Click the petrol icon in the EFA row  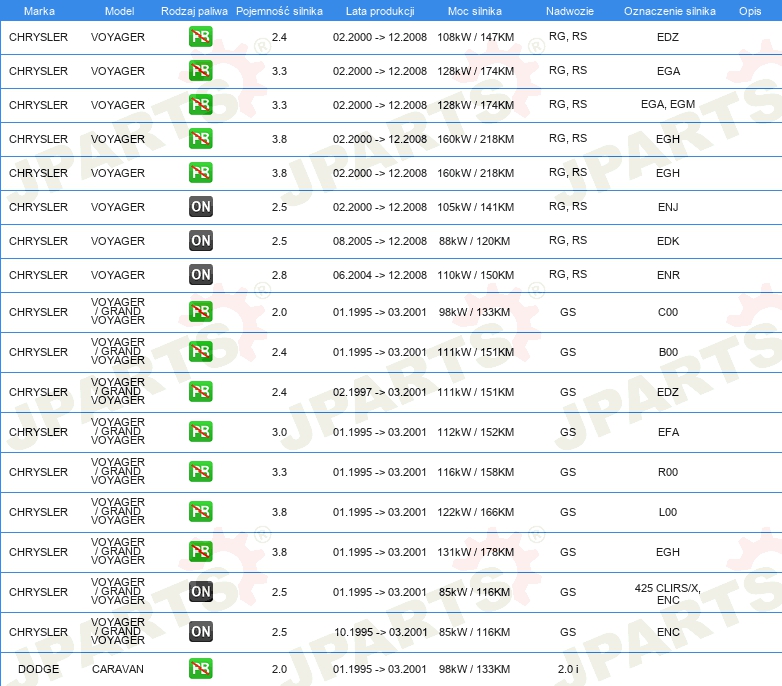tap(200, 432)
